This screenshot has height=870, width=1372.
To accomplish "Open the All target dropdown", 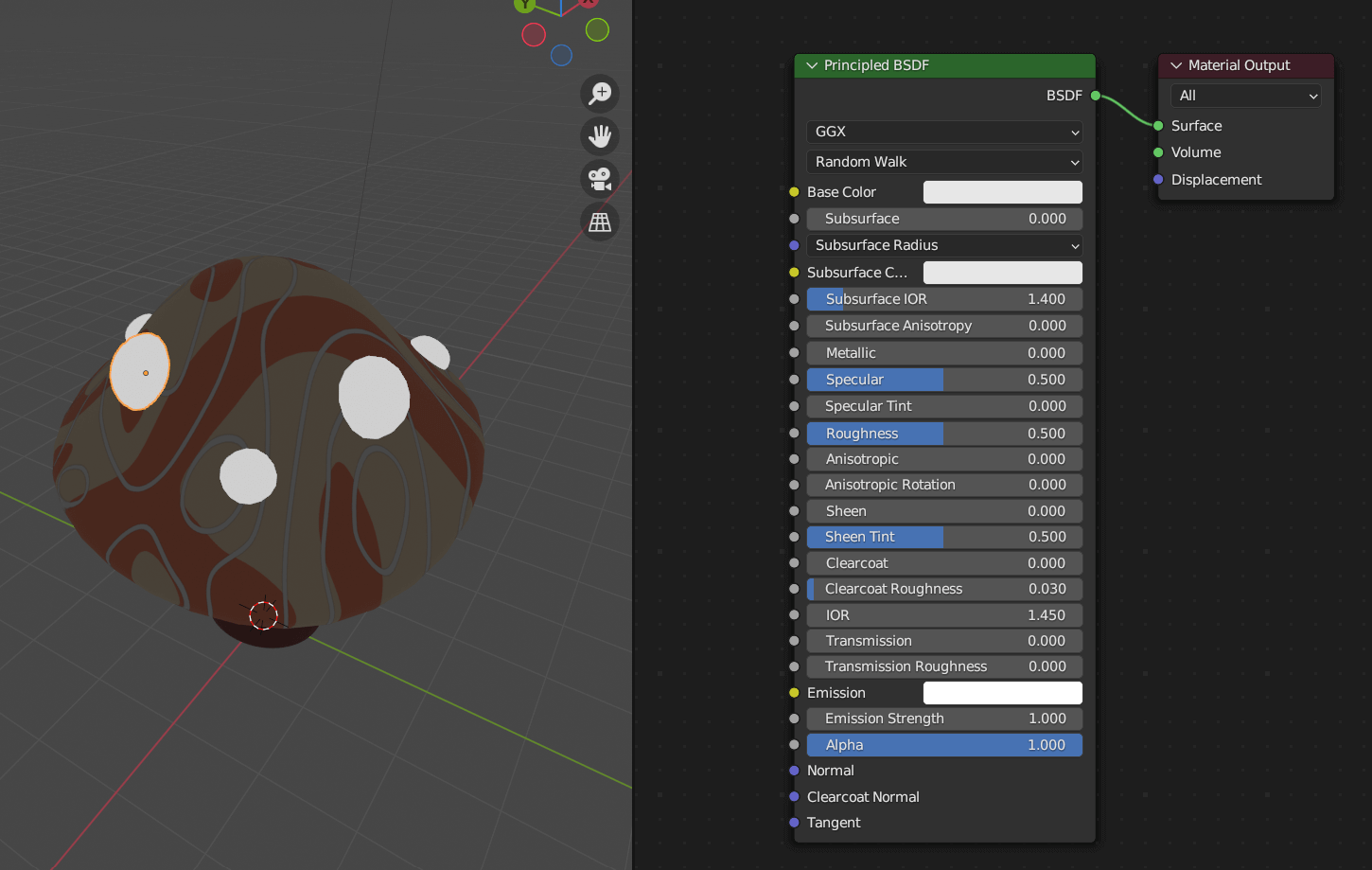I will click(1245, 96).
